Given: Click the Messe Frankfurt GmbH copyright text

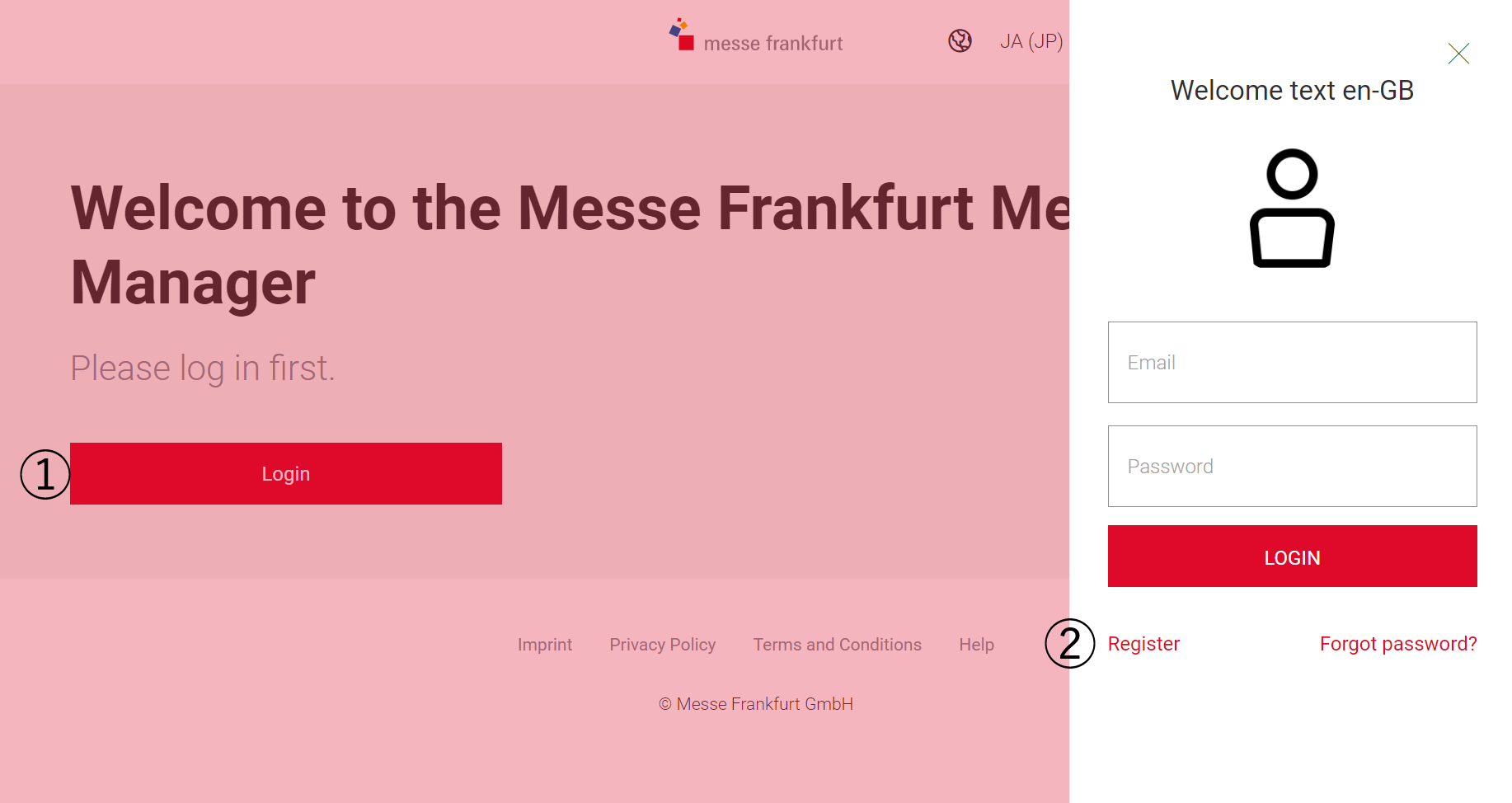Looking at the screenshot, I should click(756, 704).
